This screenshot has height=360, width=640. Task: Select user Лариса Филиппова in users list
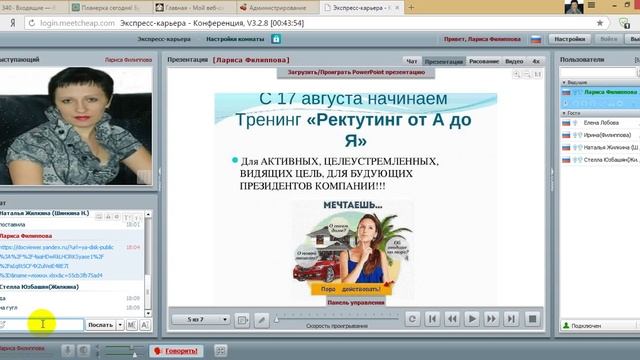(600, 92)
